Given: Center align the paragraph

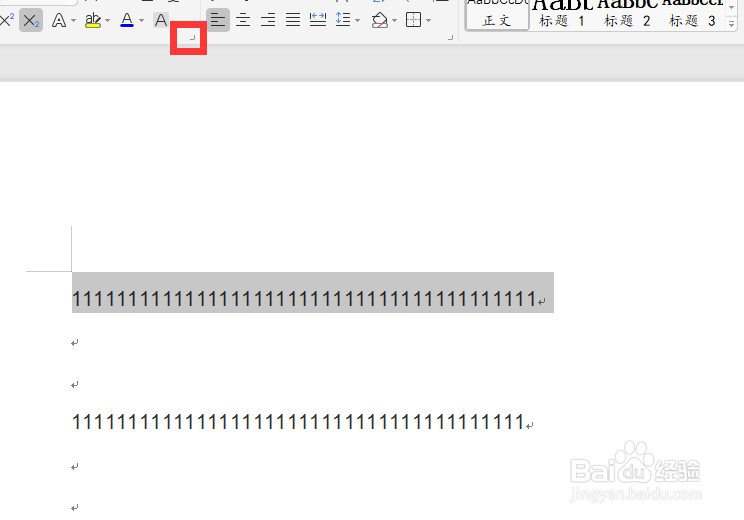Looking at the screenshot, I should [243, 20].
